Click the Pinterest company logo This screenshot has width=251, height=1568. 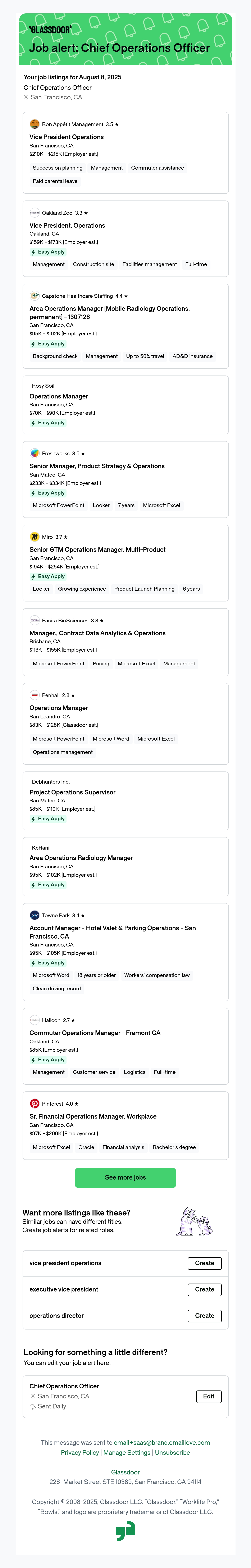(35, 1104)
